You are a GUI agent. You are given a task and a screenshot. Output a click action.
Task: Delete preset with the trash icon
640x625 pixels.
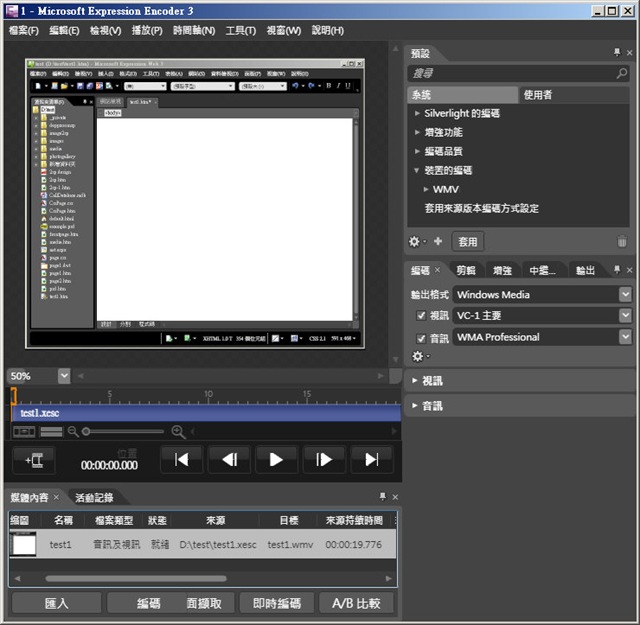point(622,241)
